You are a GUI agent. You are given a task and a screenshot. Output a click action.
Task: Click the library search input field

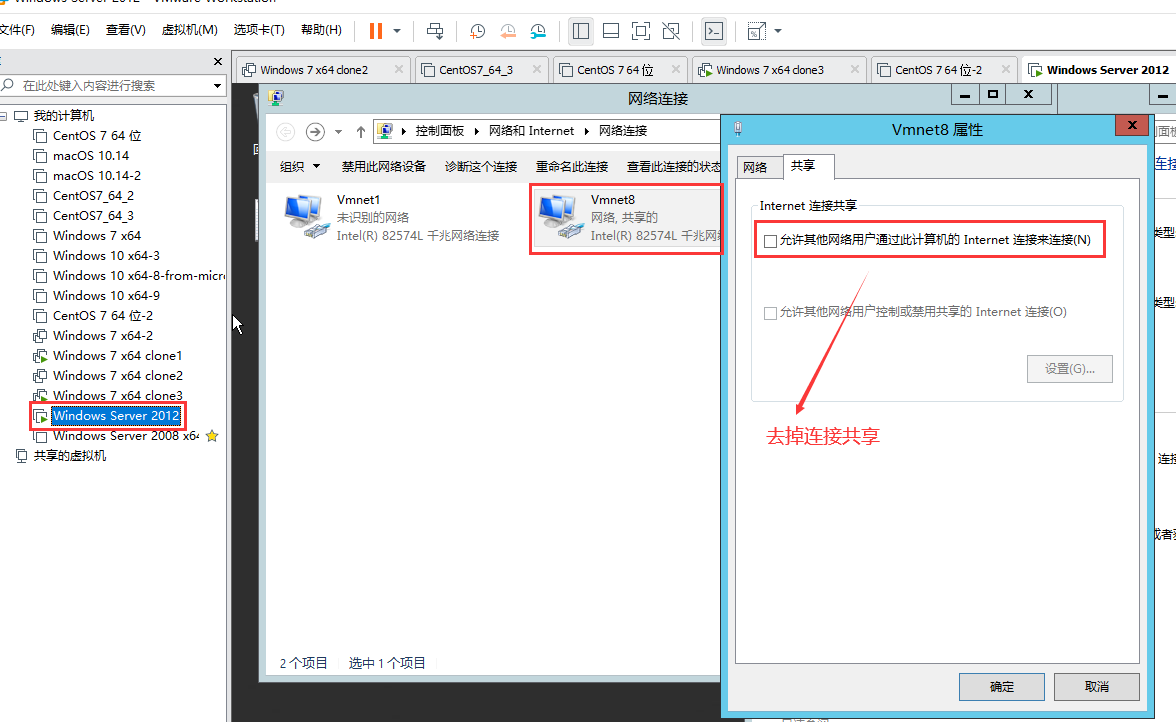[x=112, y=85]
